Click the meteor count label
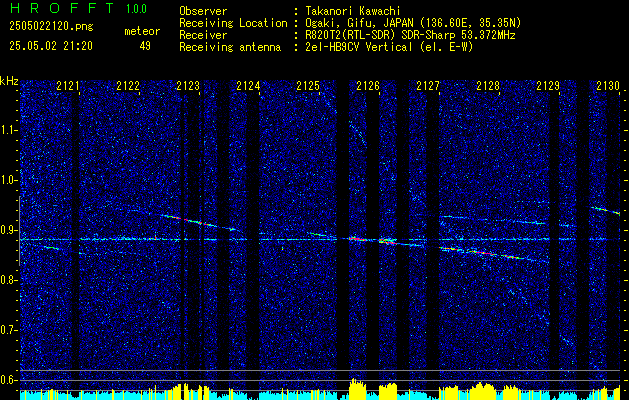The image size is (629, 400). [x=142, y=31]
